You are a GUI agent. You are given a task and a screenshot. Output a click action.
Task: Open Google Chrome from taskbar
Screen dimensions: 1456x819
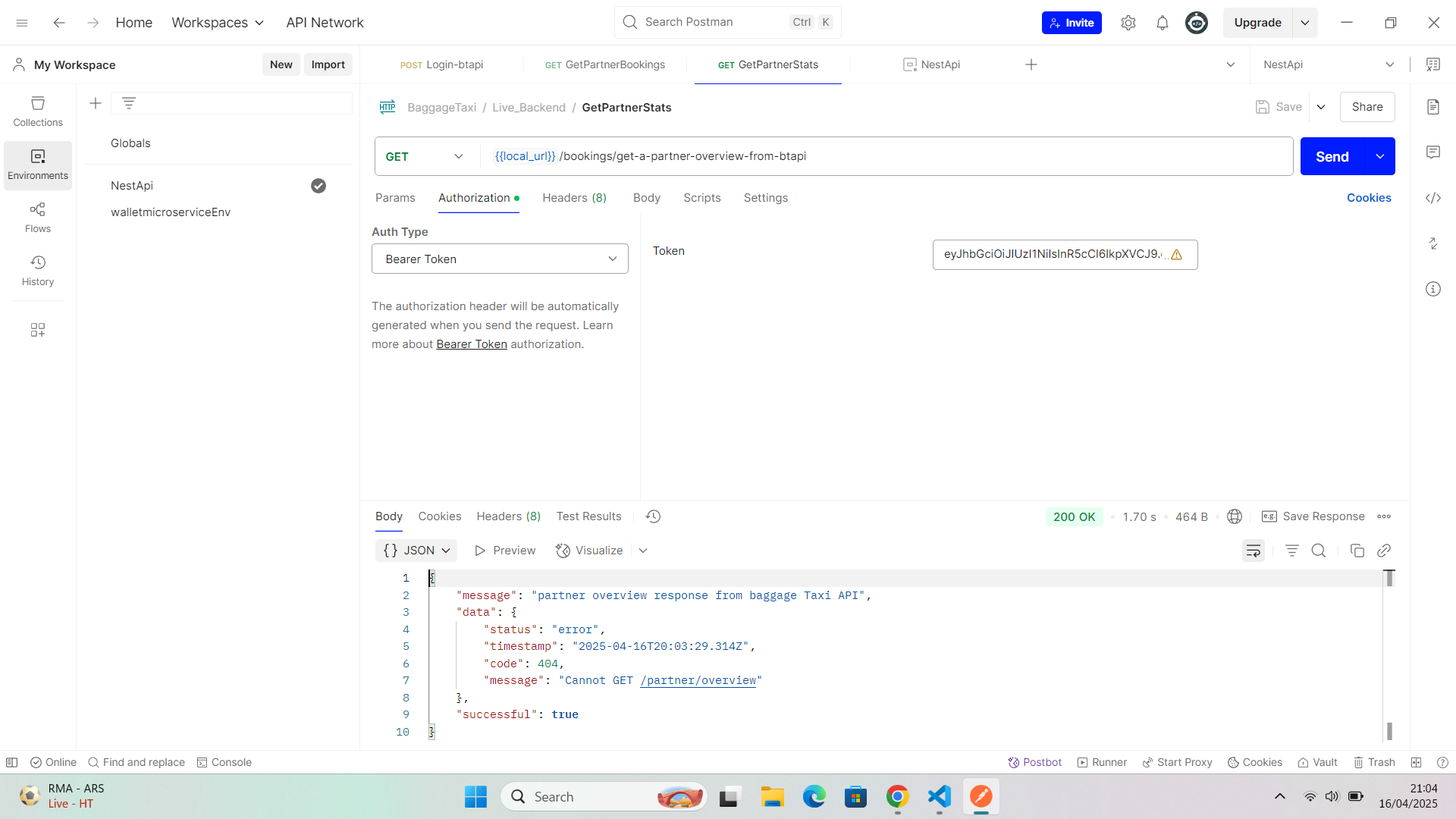(898, 796)
